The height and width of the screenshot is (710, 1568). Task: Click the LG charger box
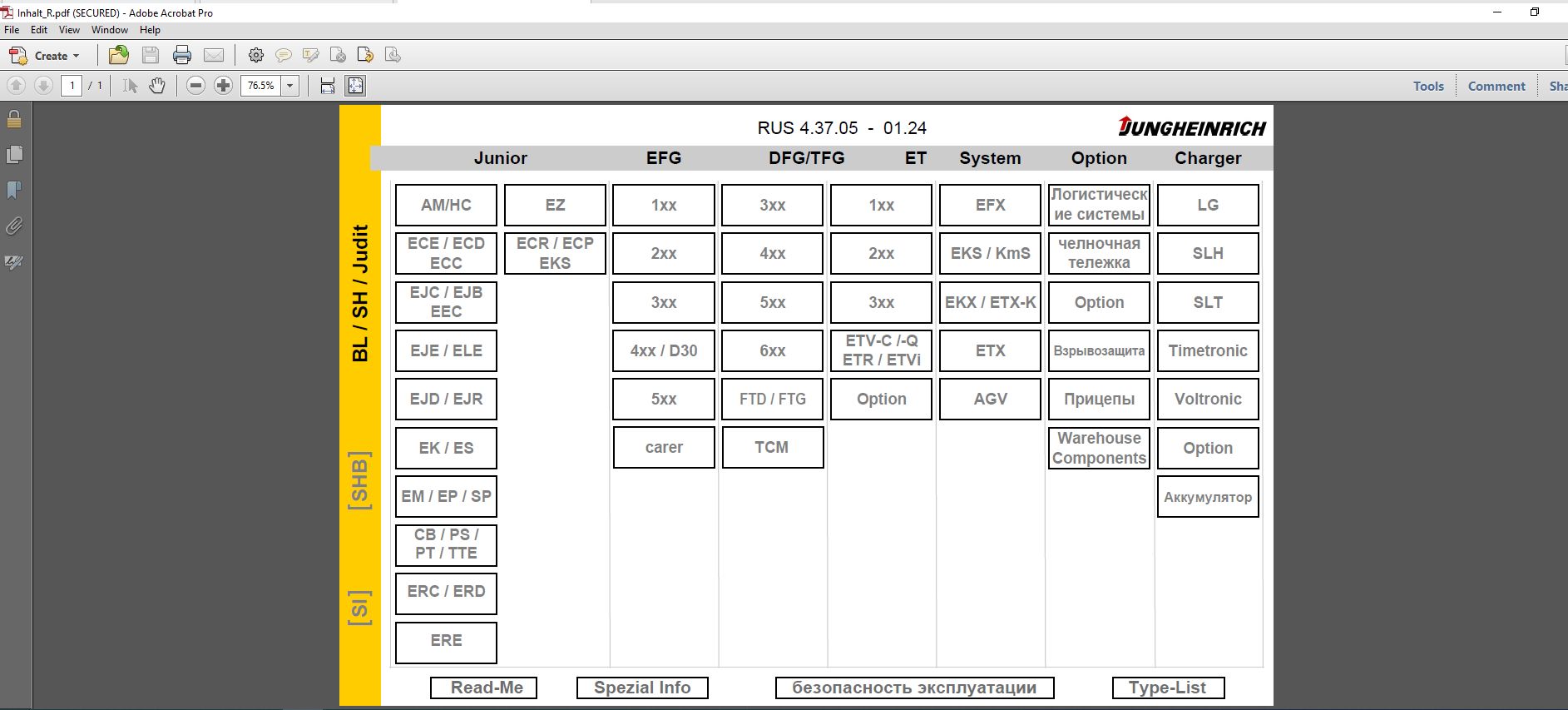click(x=1208, y=205)
